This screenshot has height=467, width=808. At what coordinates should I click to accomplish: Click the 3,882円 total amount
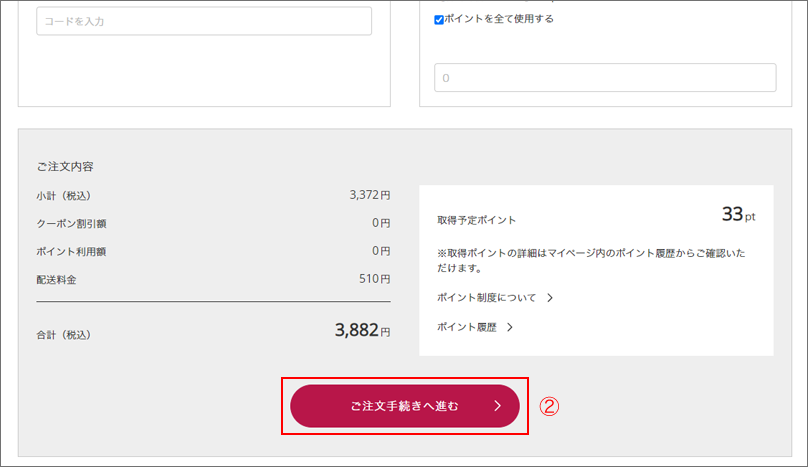[x=362, y=331]
